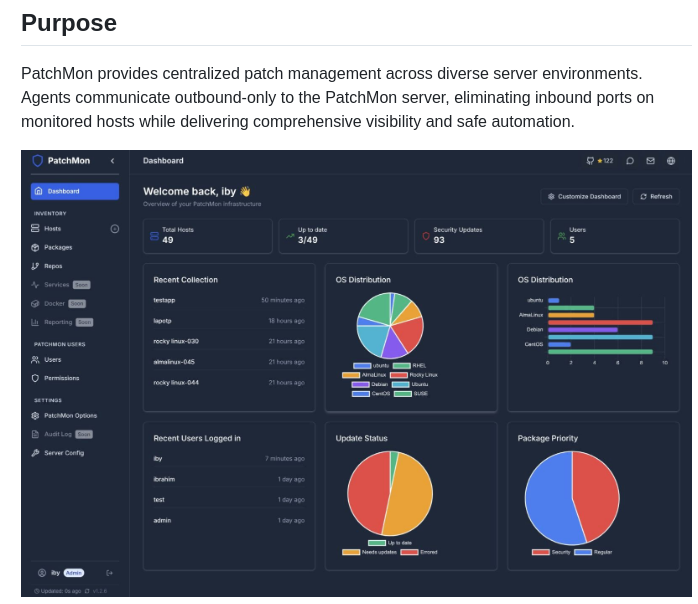Click the Total Hosts stat card
698x604 pixels.
pyautogui.click(x=208, y=236)
